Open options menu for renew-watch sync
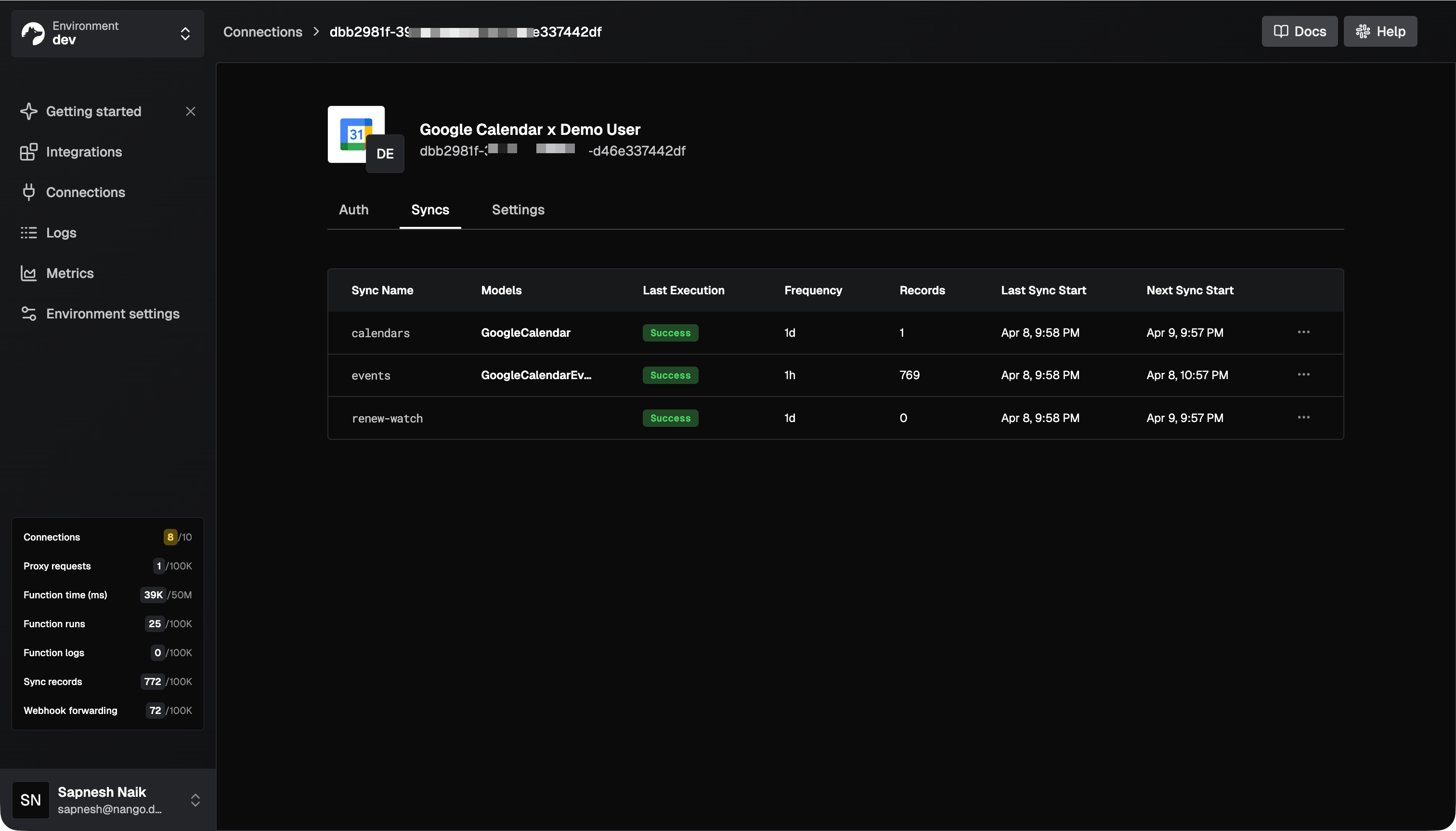The width and height of the screenshot is (1456, 831). 1303,418
